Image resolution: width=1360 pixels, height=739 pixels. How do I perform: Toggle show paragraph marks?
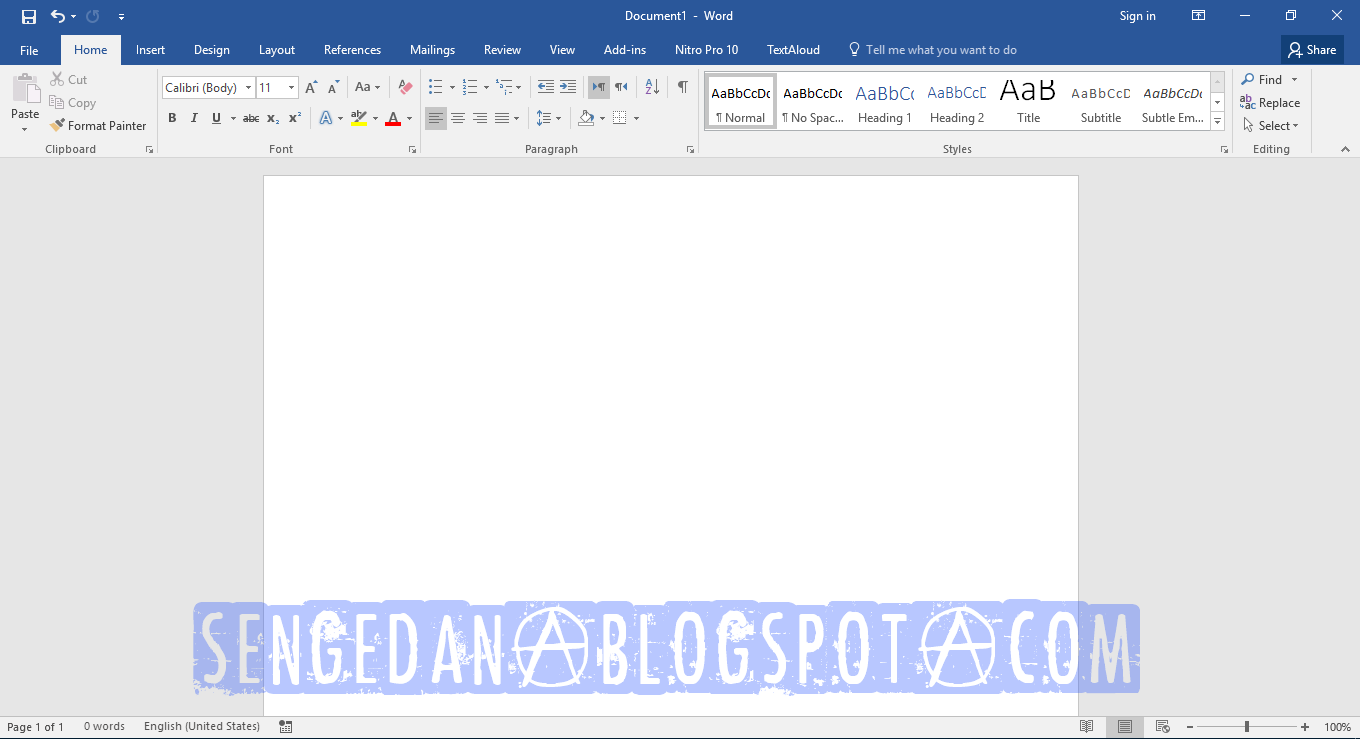tap(682, 87)
